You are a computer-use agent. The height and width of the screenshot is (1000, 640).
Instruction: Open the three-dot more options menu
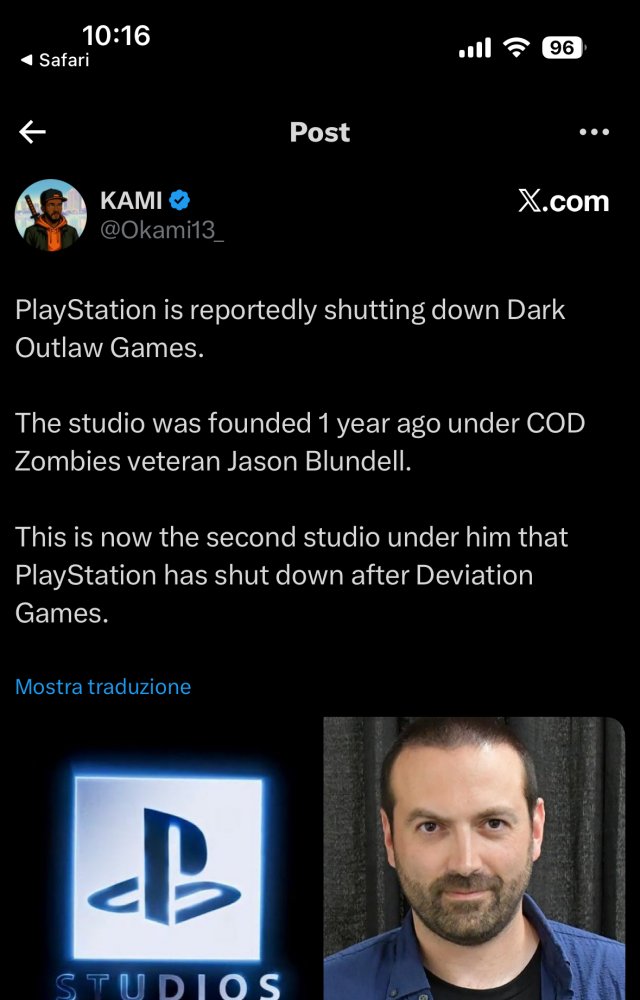click(x=594, y=132)
